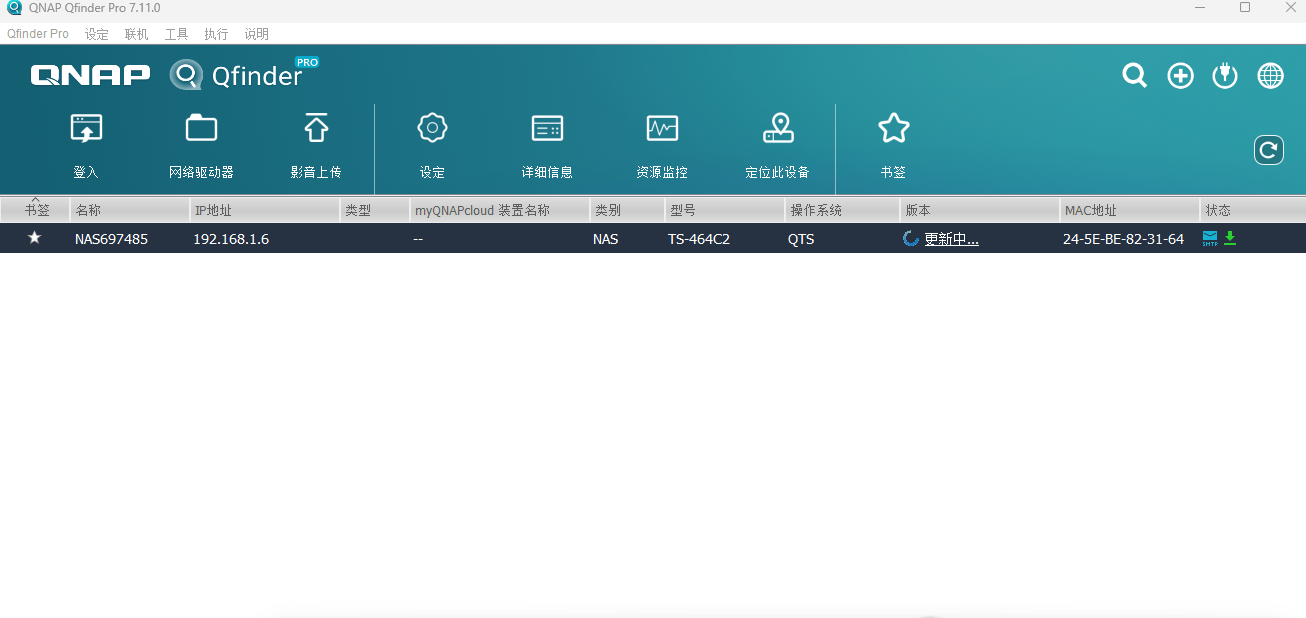Click IP address 192.168.1.6
This screenshot has width=1306, height=618.
pyautogui.click(x=231, y=239)
